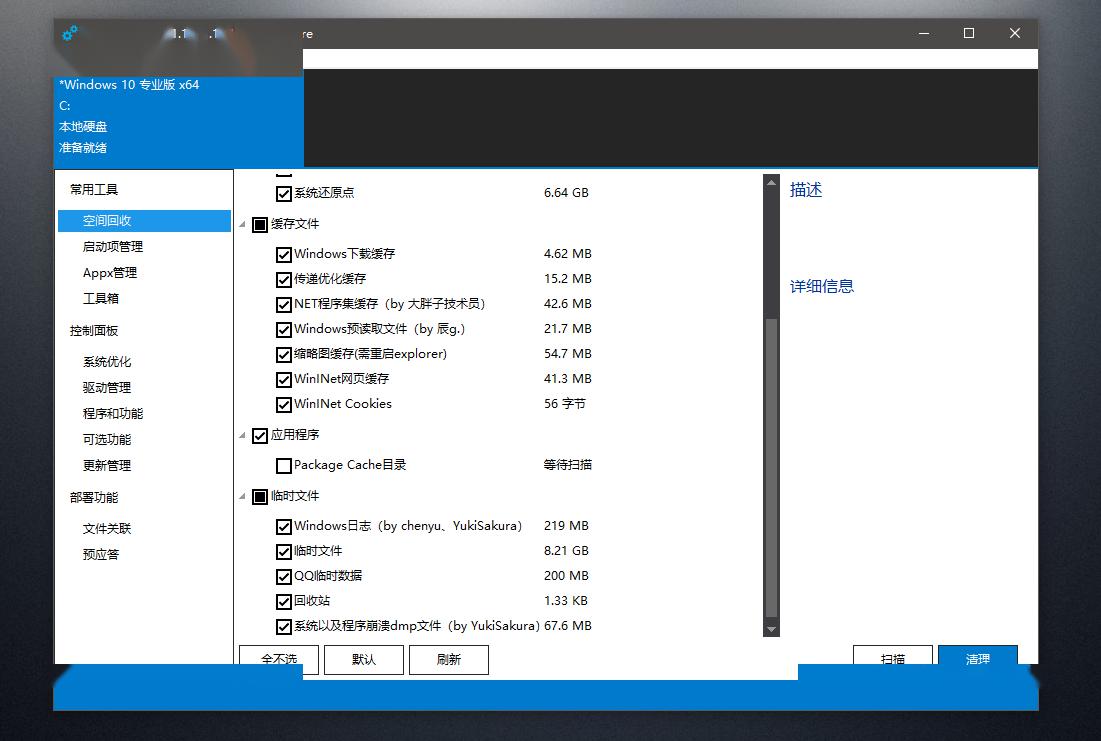Click the scrollbar up arrow in cleanup list

(771, 183)
